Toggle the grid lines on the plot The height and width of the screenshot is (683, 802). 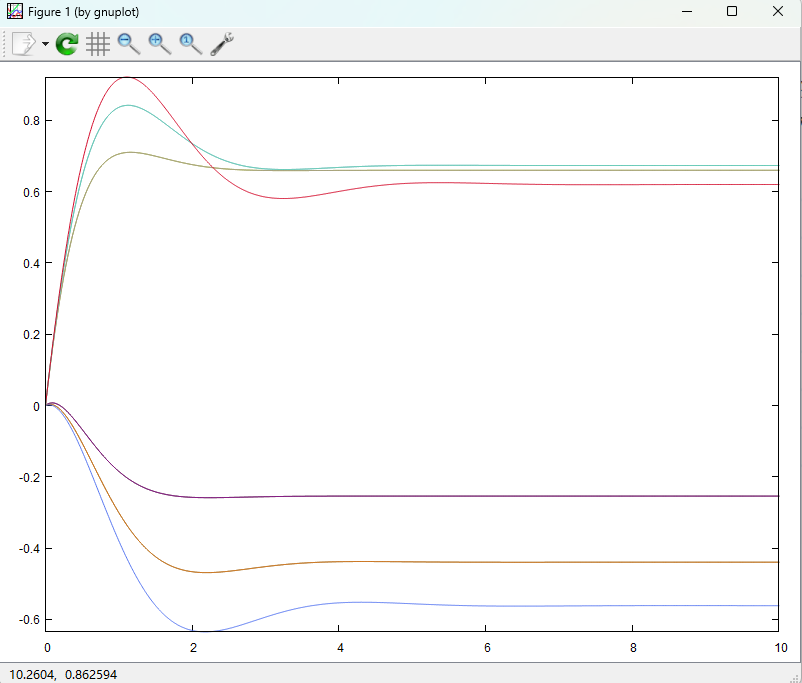click(x=98, y=44)
